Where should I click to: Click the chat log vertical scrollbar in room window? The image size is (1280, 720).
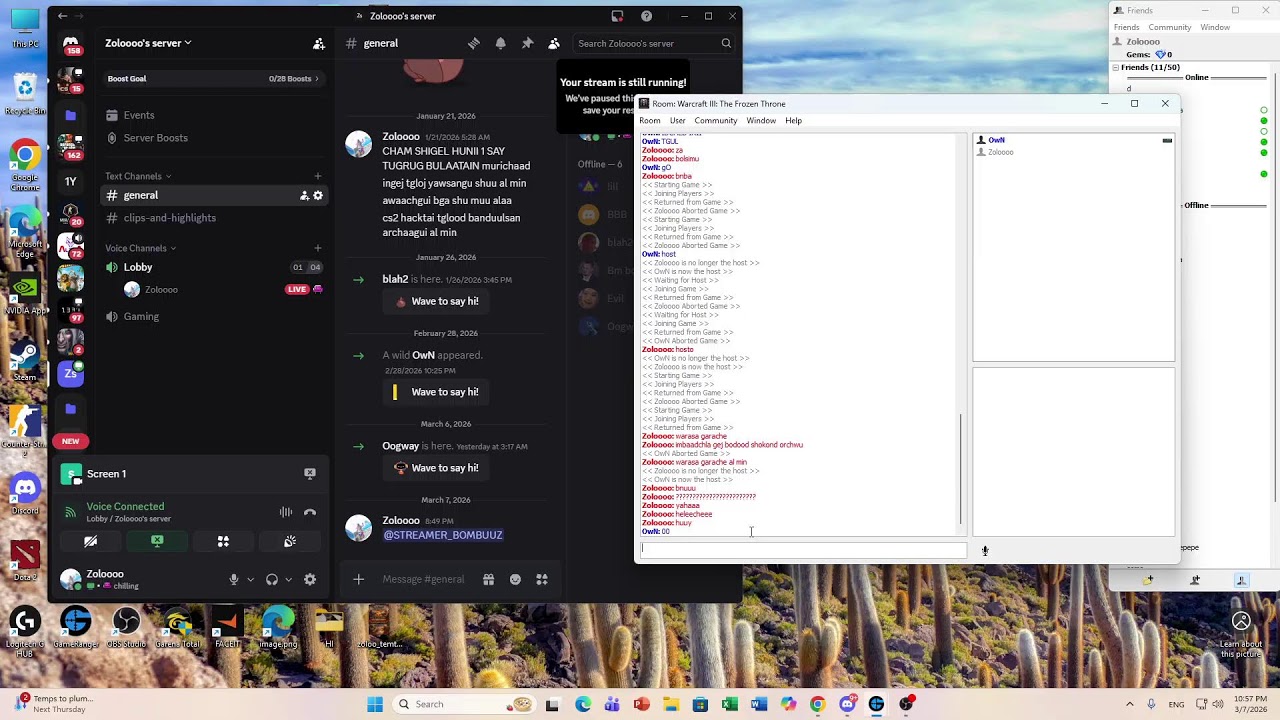(961, 470)
